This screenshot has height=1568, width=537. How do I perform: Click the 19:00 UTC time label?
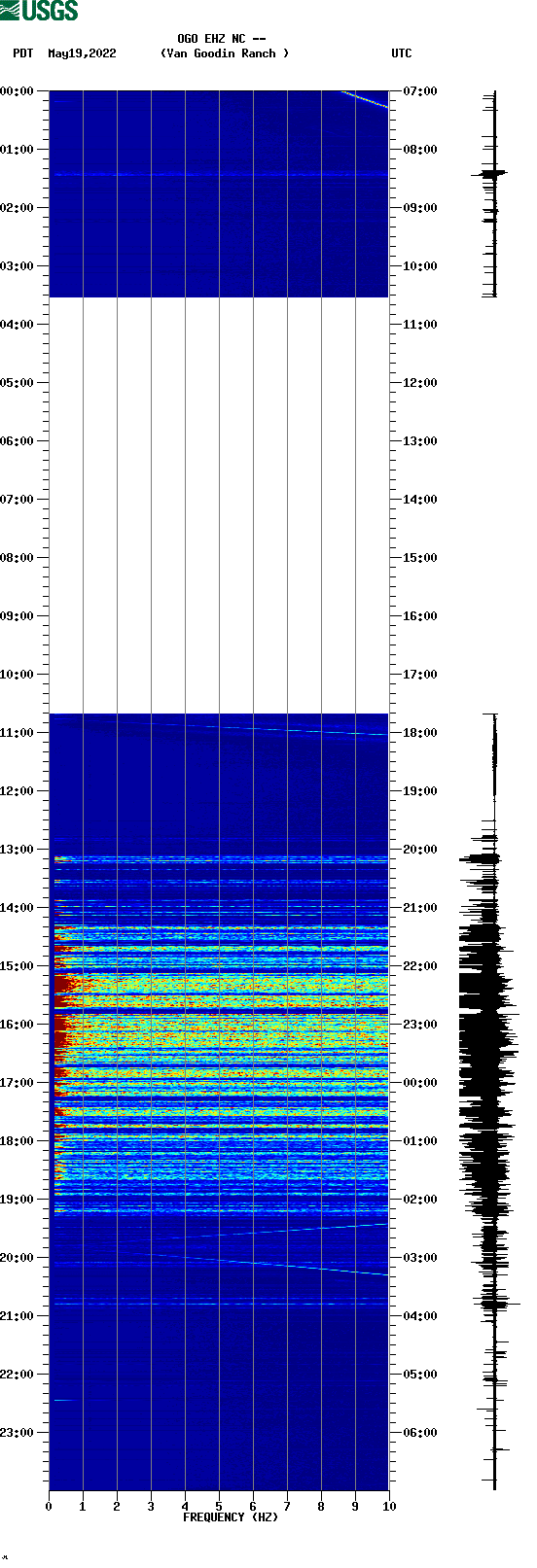pos(420,791)
